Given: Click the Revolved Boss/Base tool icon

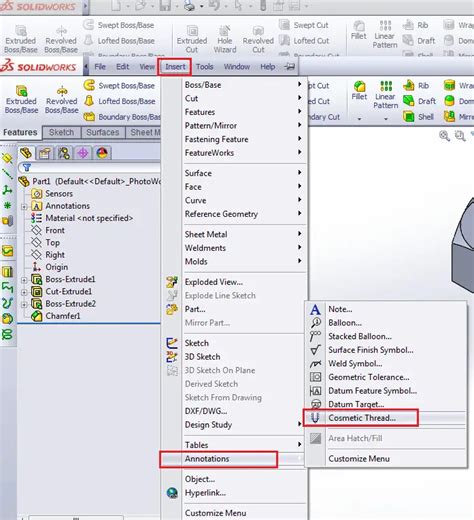Looking at the screenshot, I should tap(62, 91).
